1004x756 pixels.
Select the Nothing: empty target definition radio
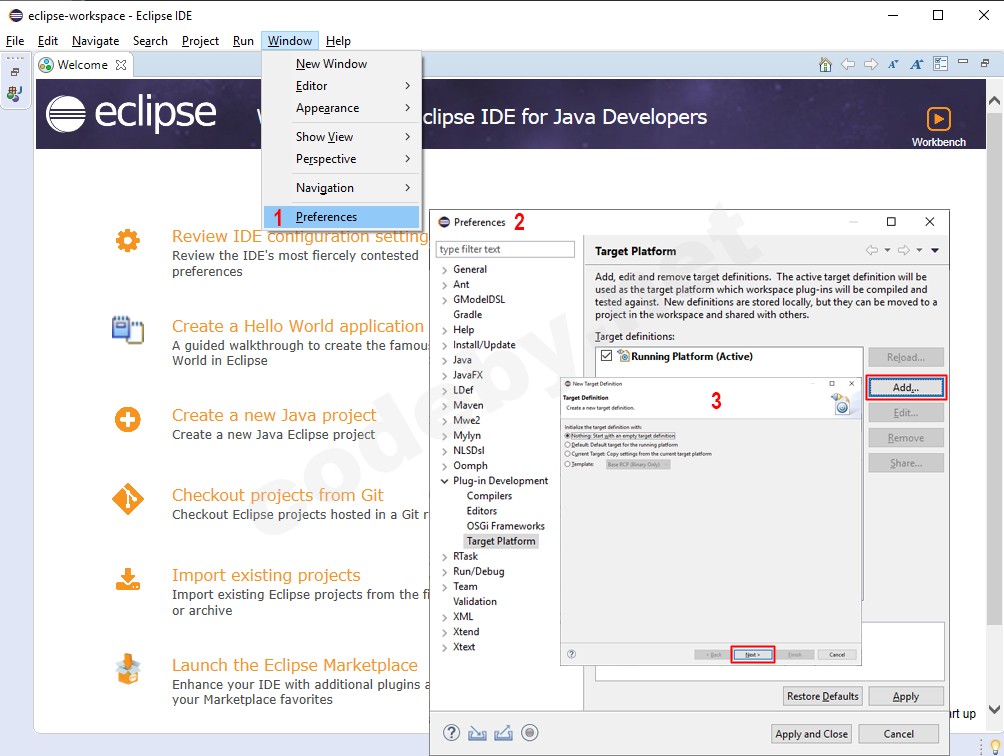click(x=567, y=435)
